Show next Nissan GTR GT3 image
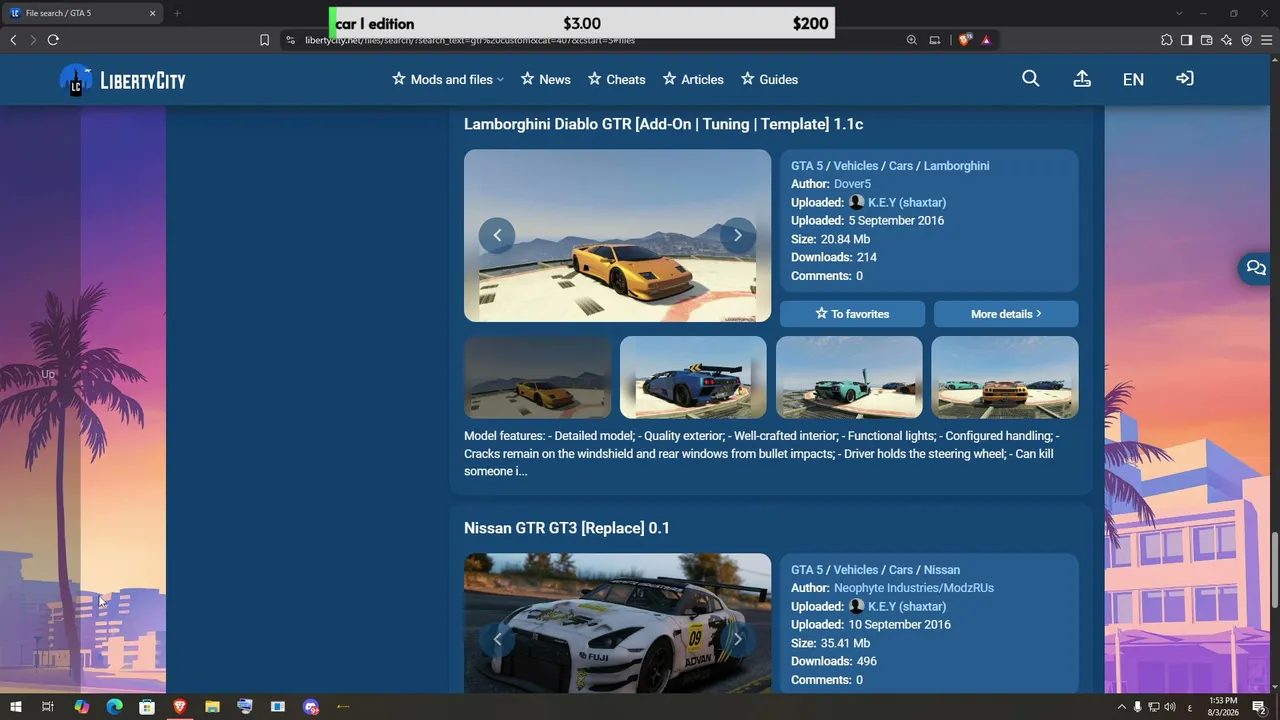 coord(738,640)
